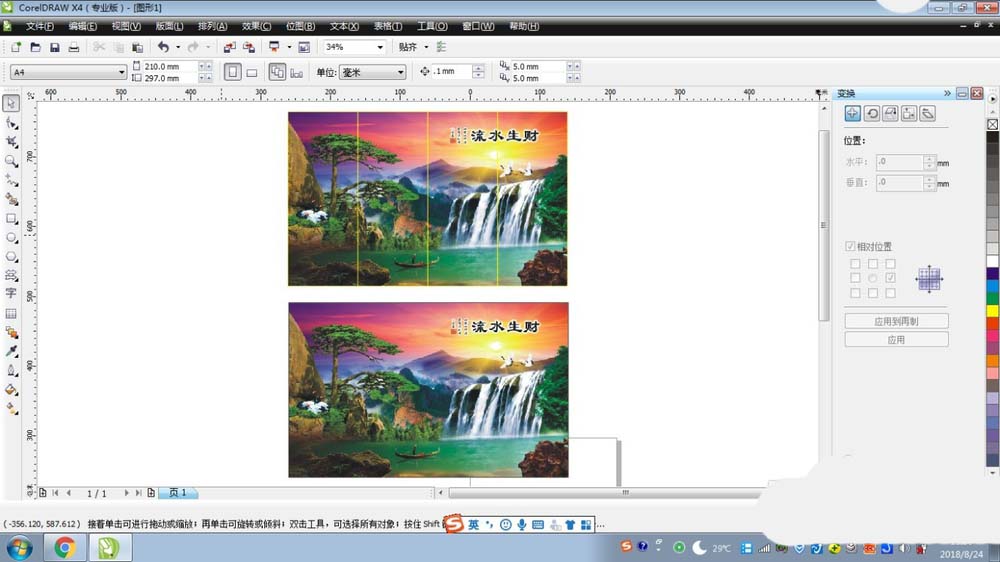Check the top-right anchor point checkbox
The image size is (1000, 562).
pos(890,263)
